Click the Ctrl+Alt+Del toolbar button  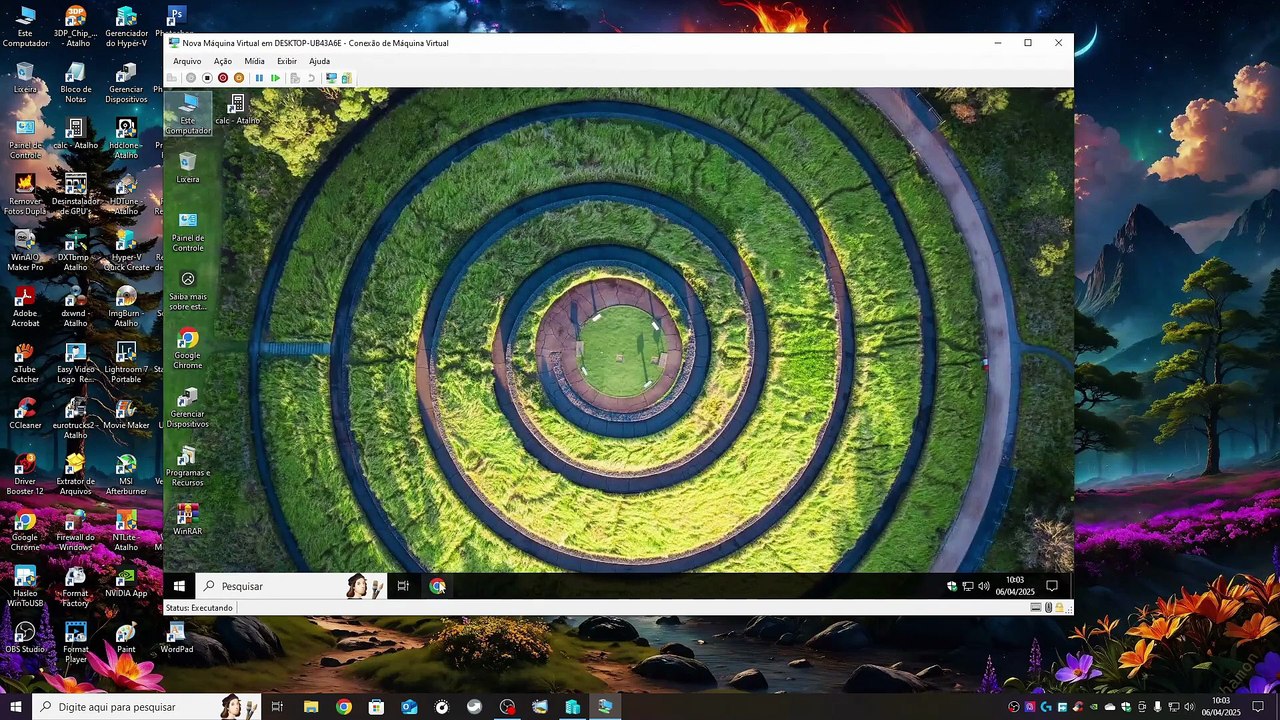pyautogui.click(x=172, y=78)
